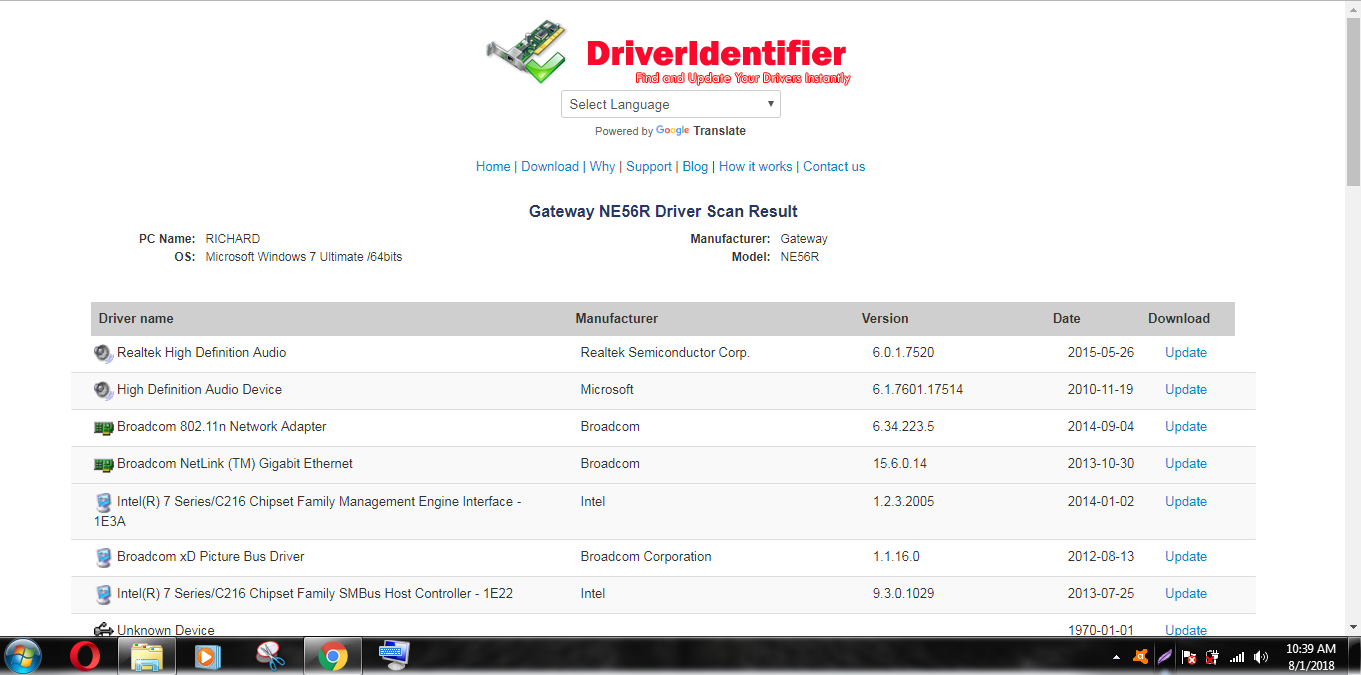Click the DriverIdentifier logo

tap(668, 52)
